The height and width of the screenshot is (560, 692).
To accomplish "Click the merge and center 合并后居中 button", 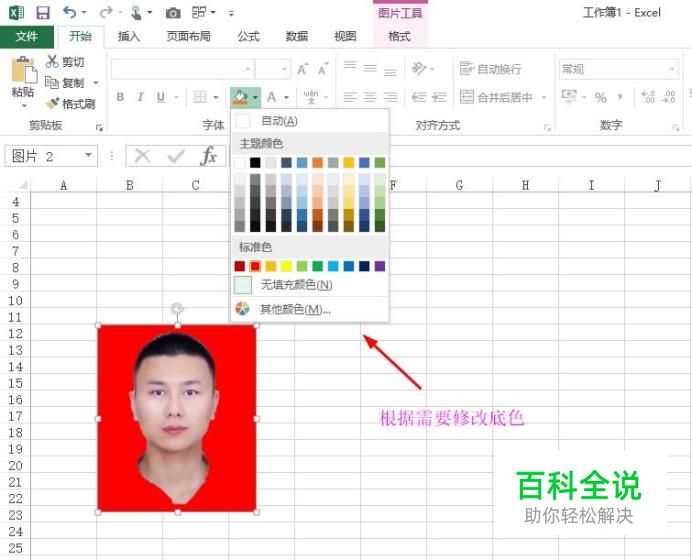I will pyautogui.click(x=496, y=97).
